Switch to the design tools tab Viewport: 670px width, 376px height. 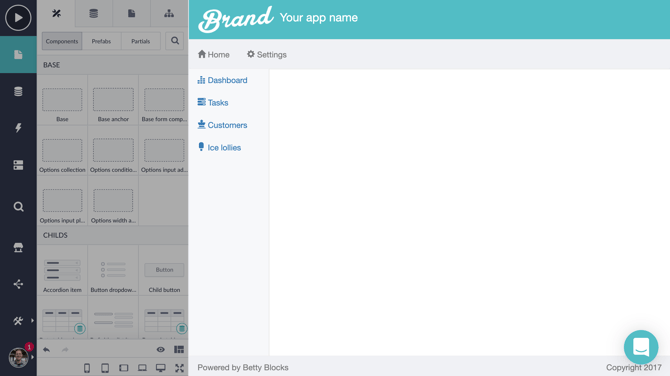click(56, 13)
